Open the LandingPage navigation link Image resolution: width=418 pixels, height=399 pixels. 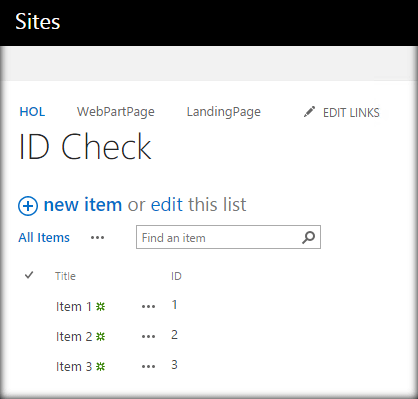click(x=224, y=112)
